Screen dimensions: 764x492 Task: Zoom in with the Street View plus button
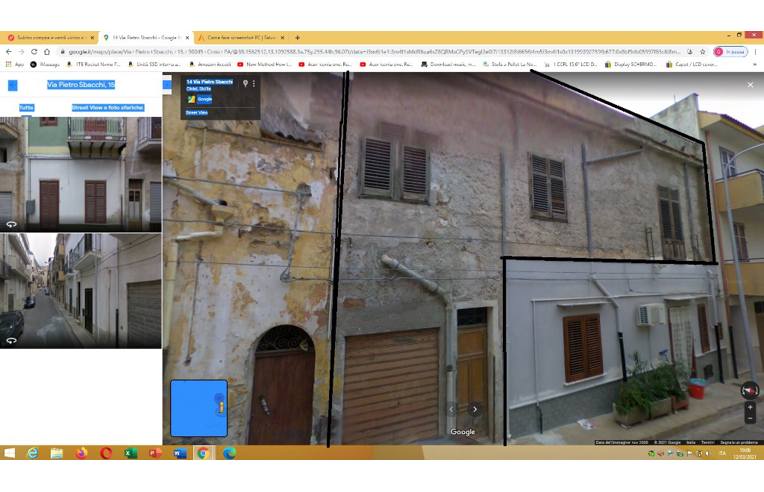coord(750,408)
